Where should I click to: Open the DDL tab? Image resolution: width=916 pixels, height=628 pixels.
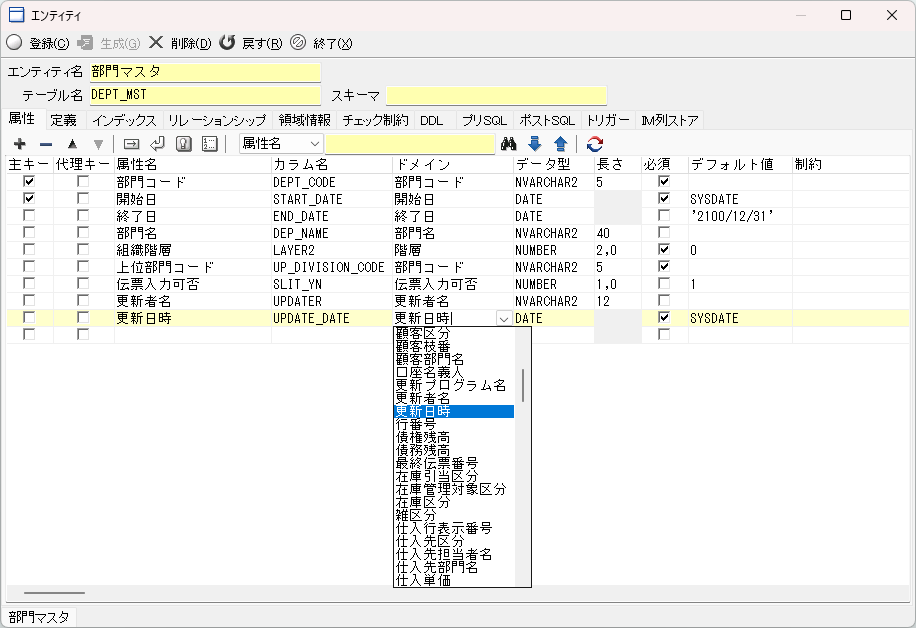click(x=432, y=120)
